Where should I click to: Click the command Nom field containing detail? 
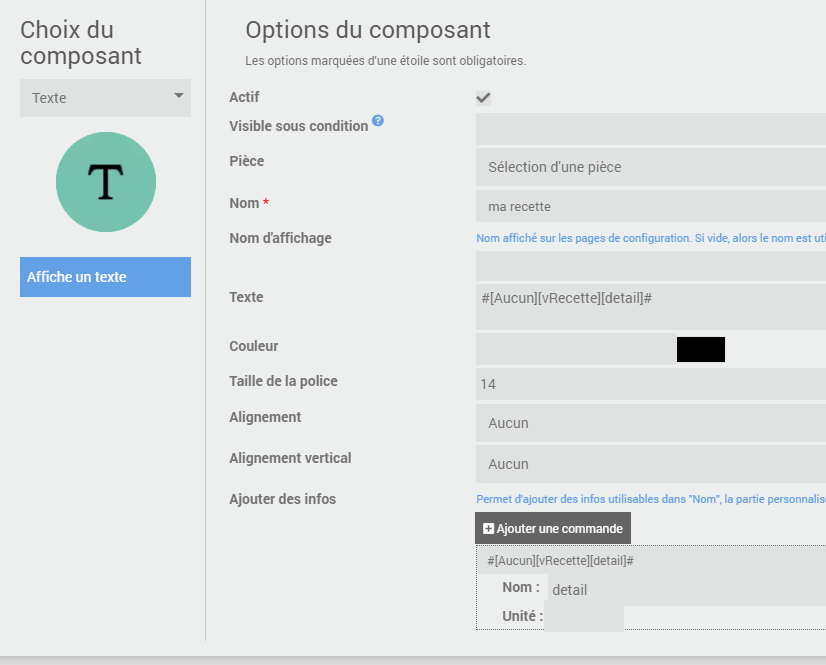pos(686,589)
